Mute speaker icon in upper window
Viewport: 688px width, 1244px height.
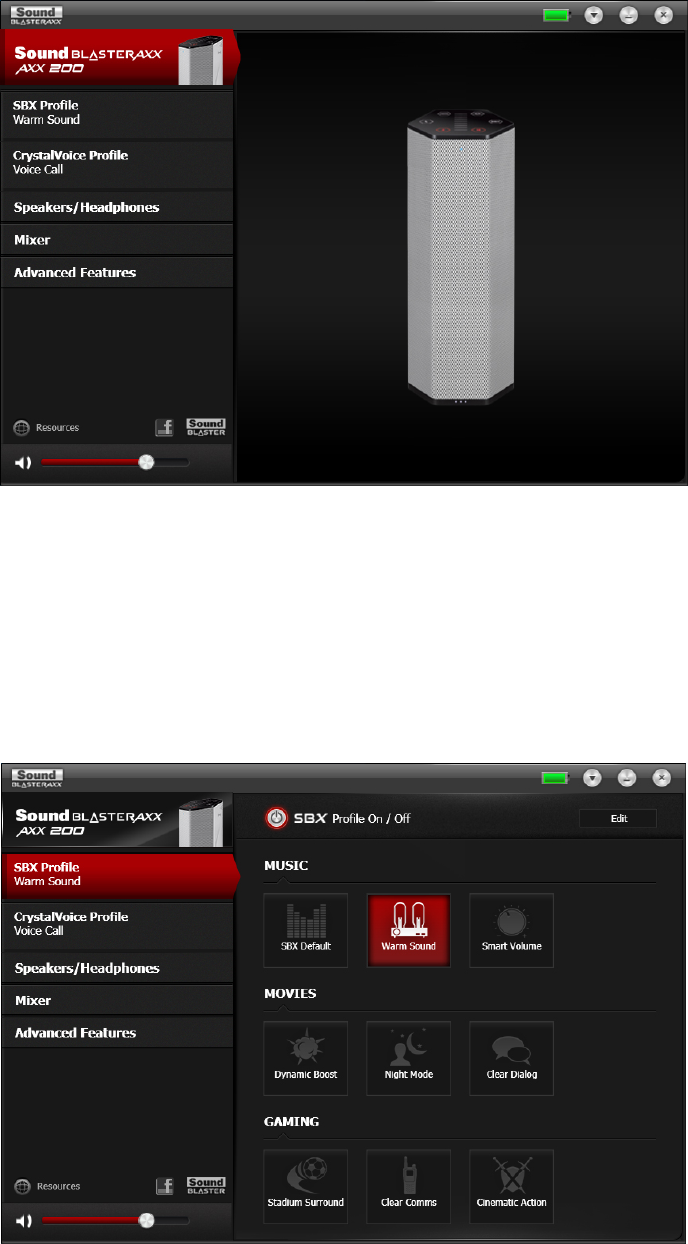pyautogui.click(x=23, y=462)
